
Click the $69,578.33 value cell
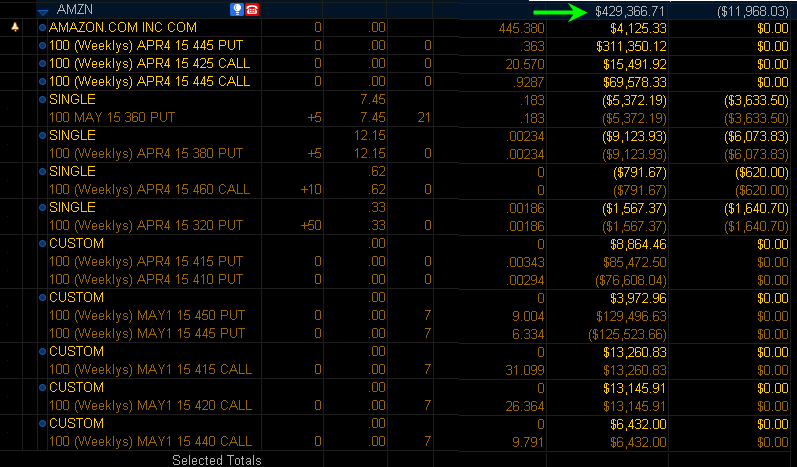[634, 82]
